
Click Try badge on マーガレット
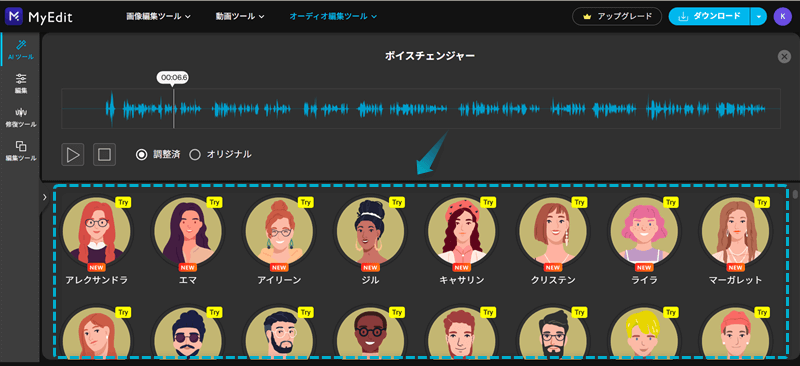762,202
